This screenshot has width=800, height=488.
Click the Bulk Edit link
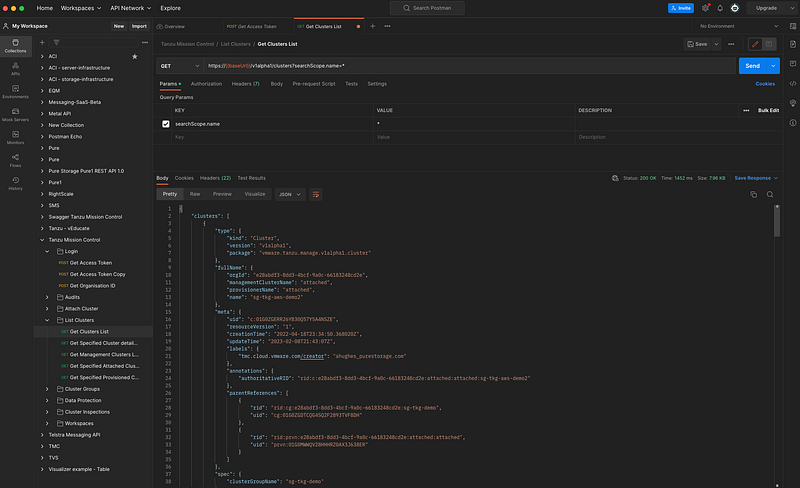point(768,110)
